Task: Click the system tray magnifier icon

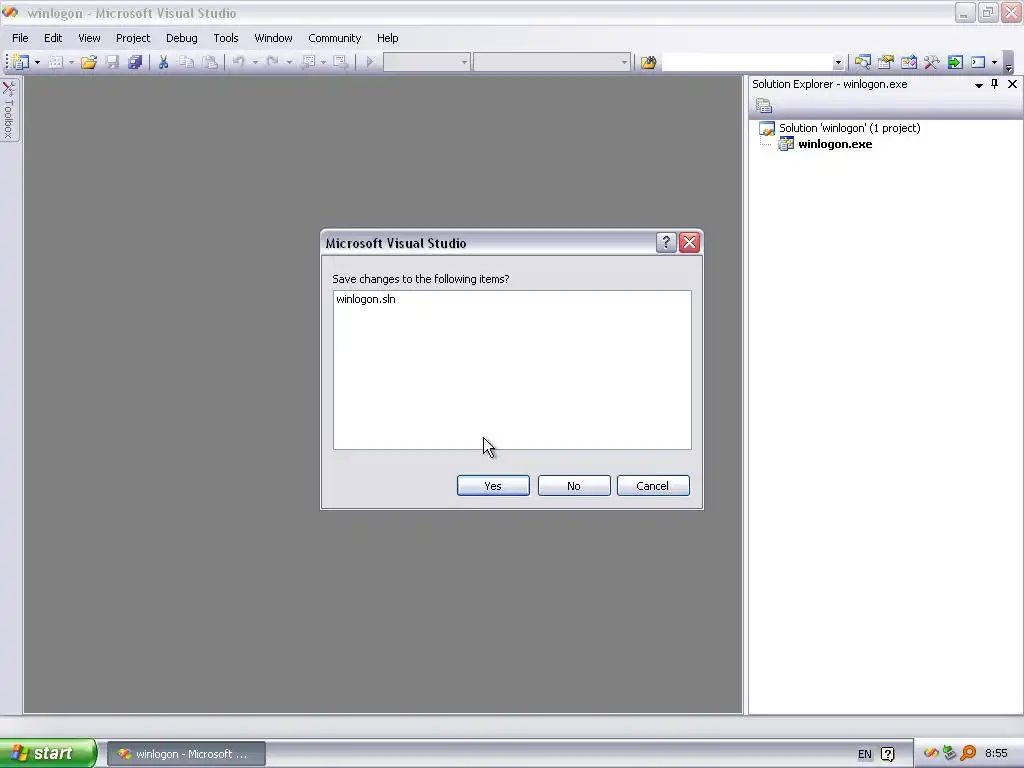Action: click(x=968, y=754)
